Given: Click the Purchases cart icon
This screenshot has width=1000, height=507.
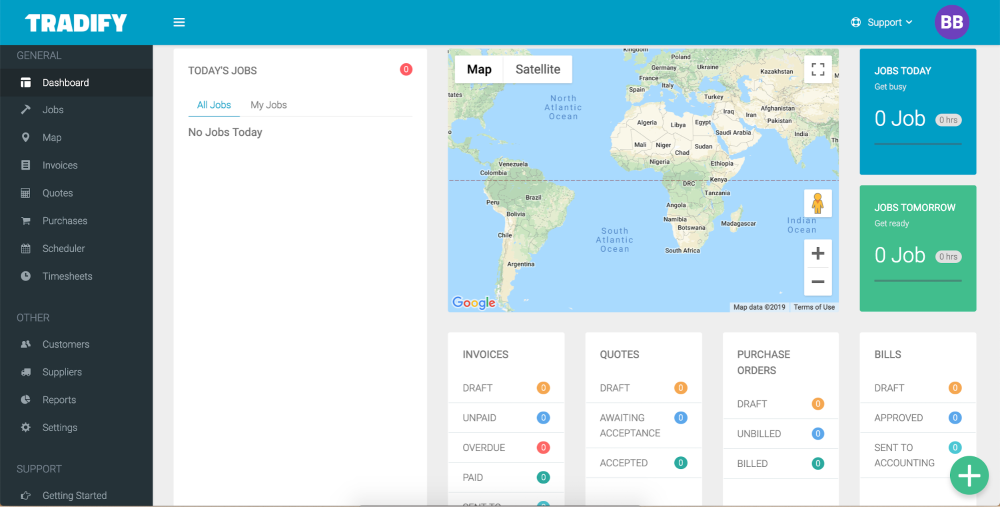Looking at the screenshot, I should [x=26, y=221].
